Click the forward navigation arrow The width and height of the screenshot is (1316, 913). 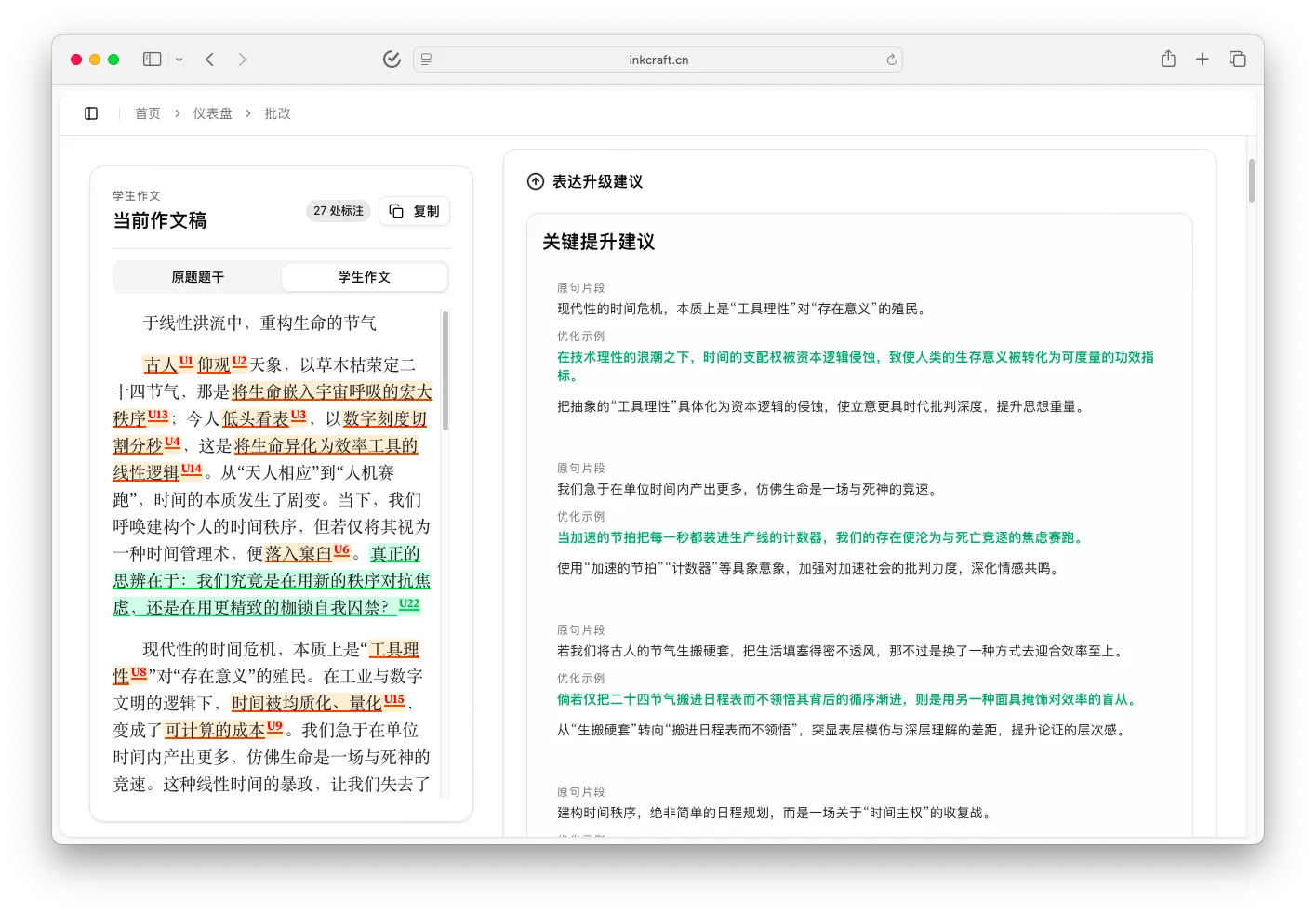[242, 59]
